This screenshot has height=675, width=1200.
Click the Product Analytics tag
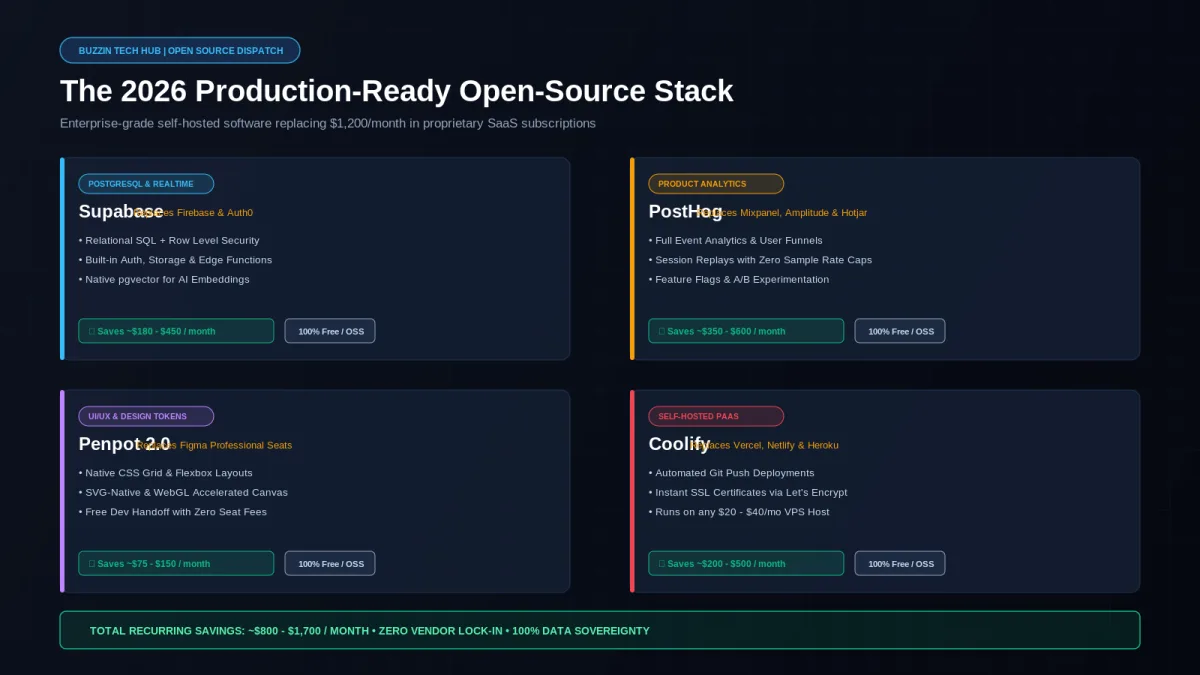[716, 184]
